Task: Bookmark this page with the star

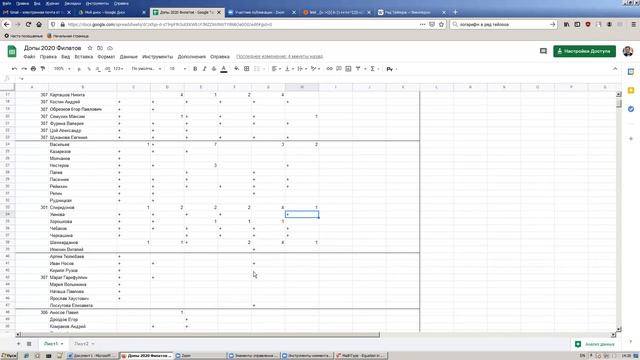Action: (441, 24)
